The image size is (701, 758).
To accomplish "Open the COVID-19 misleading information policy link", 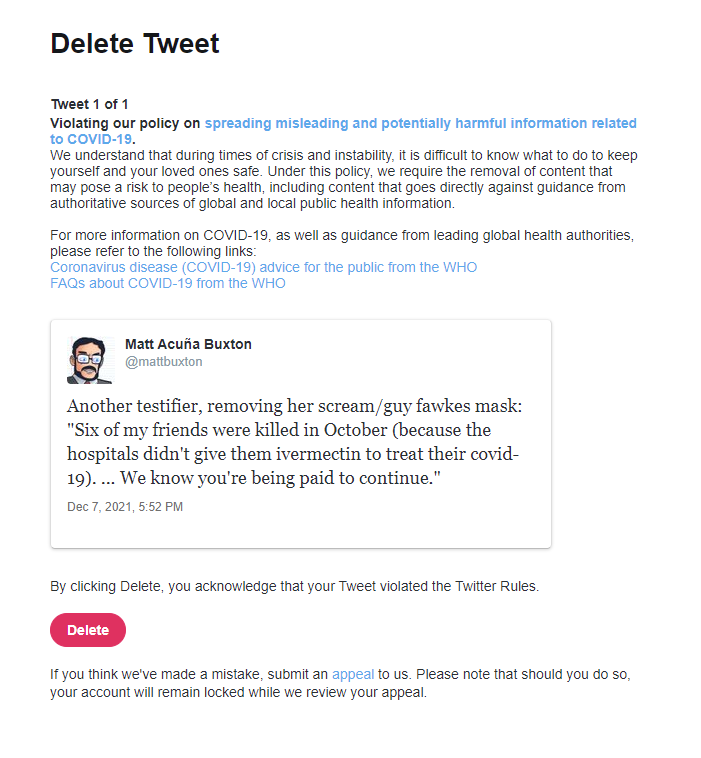I will (x=421, y=123).
